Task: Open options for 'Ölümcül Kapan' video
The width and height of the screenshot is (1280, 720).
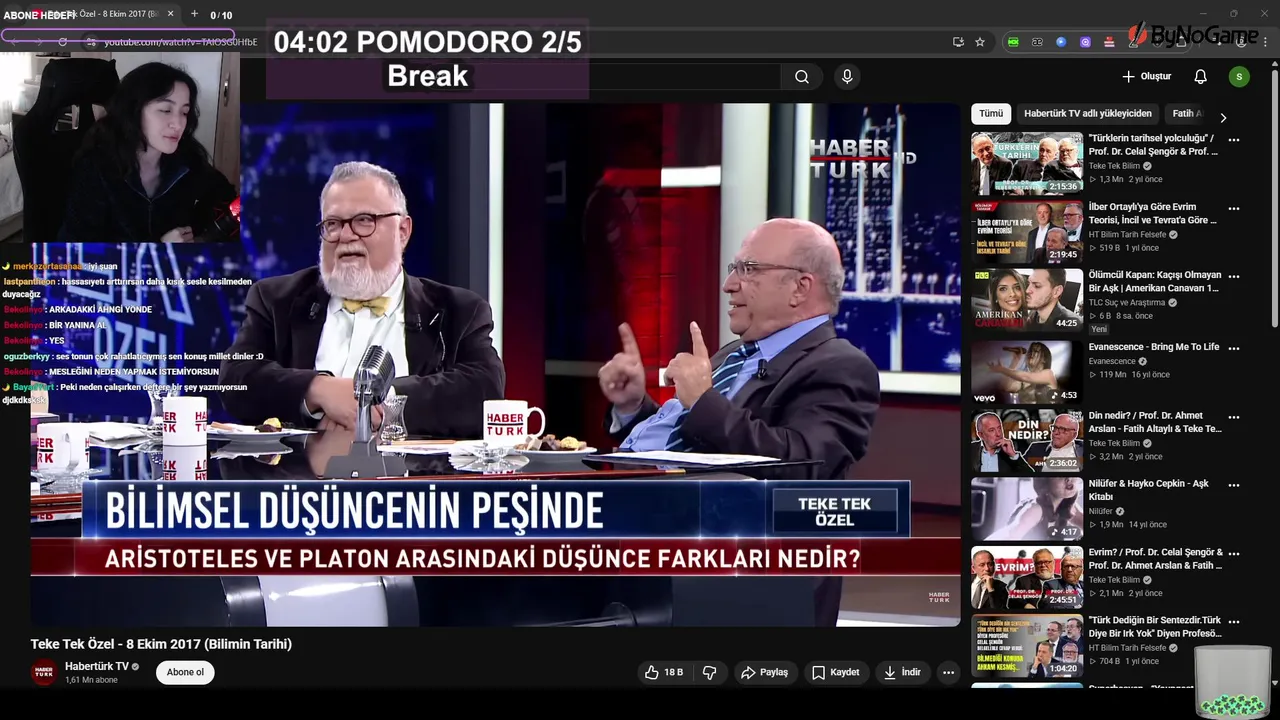Action: (1234, 276)
